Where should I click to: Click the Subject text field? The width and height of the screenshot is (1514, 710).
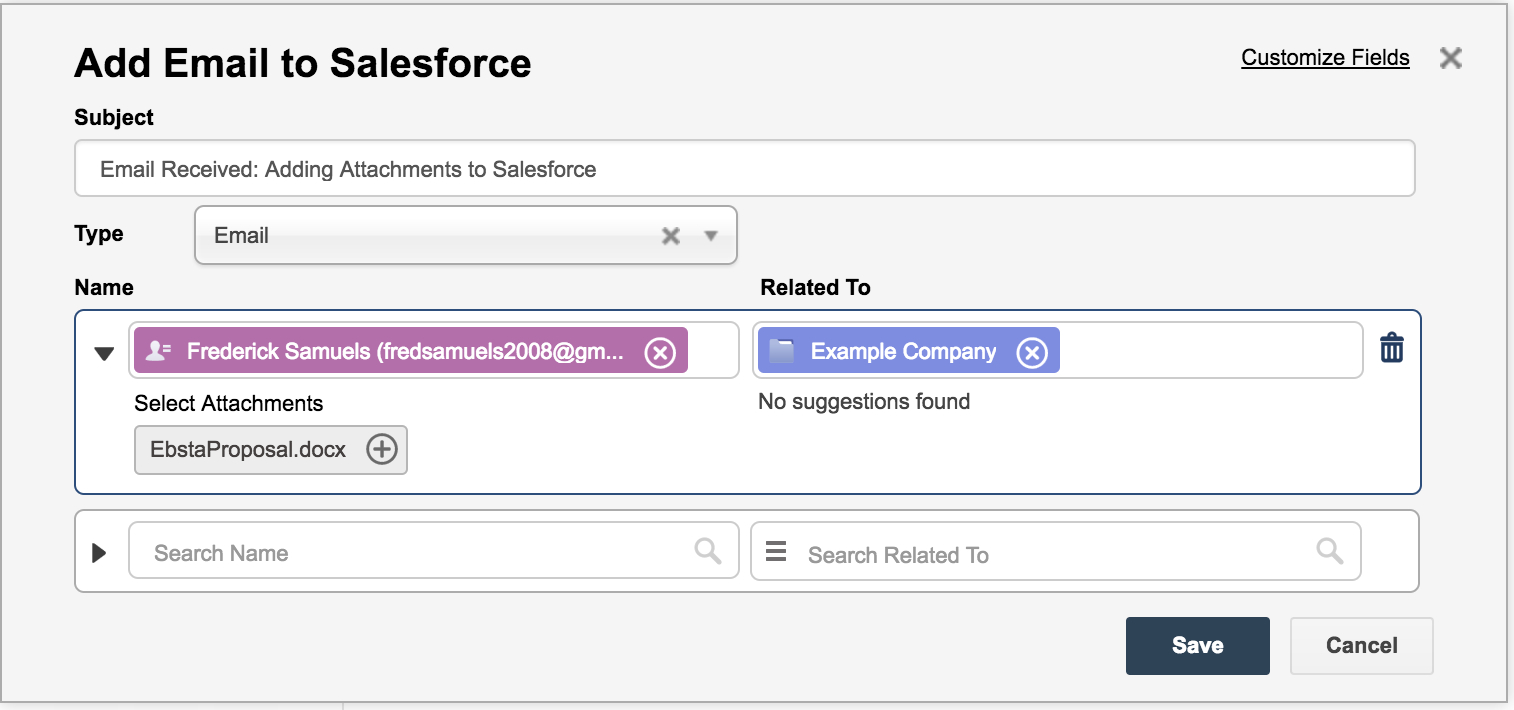click(744, 169)
